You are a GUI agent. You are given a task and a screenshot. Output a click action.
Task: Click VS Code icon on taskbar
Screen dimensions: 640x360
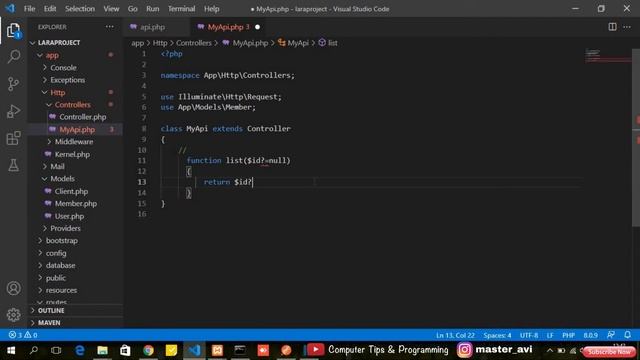coord(194,350)
